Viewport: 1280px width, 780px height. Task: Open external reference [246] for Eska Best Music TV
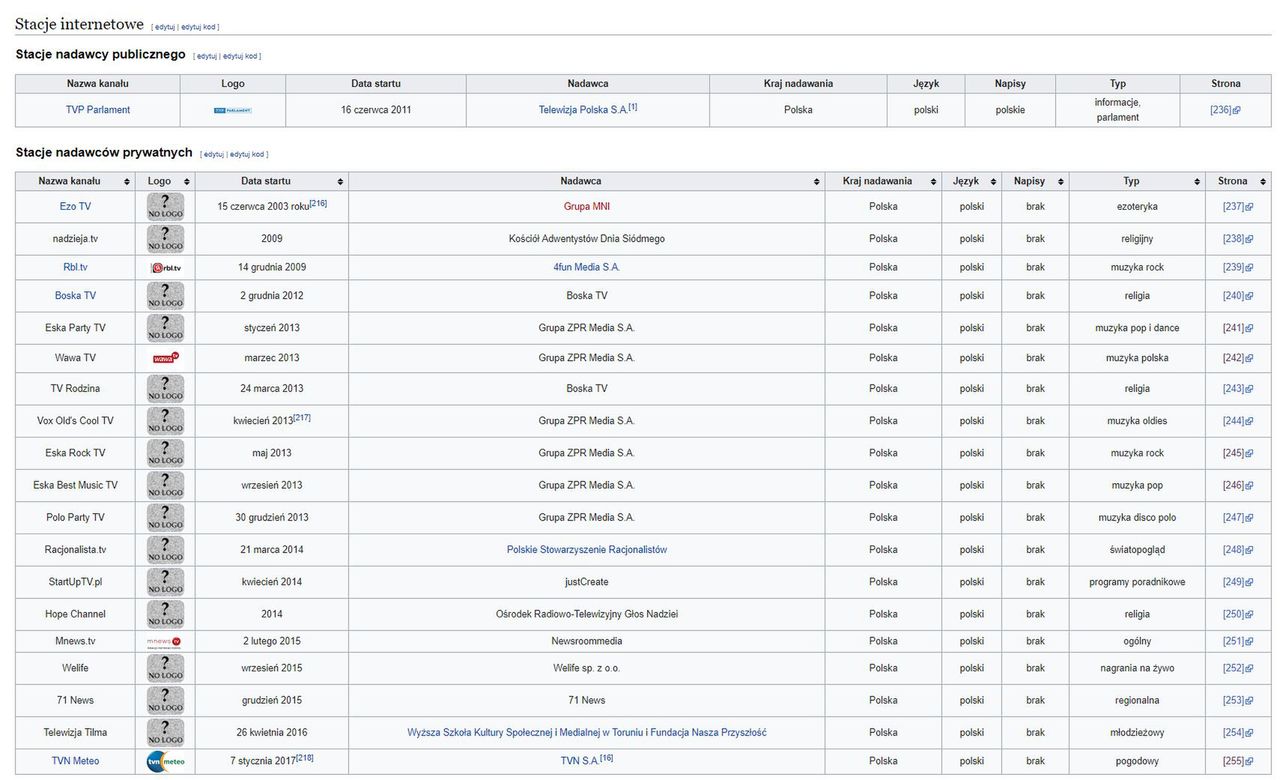pyautogui.click(x=1238, y=485)
